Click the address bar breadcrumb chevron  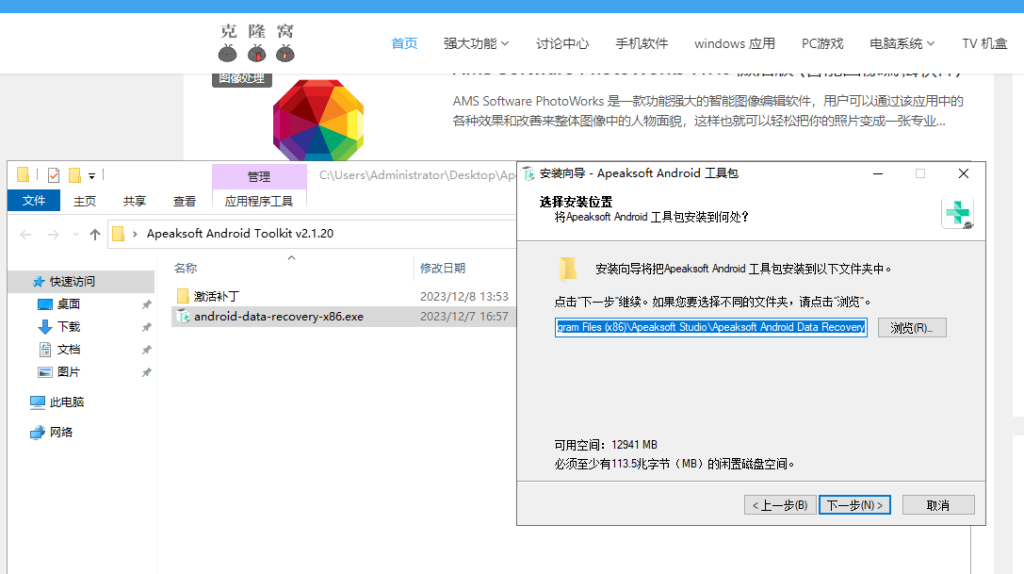[135, 234]
